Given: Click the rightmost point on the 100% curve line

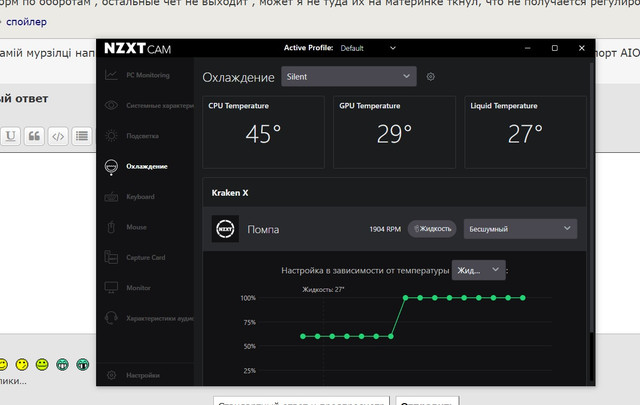Looking at the screenshot, I should pos(523,298).
